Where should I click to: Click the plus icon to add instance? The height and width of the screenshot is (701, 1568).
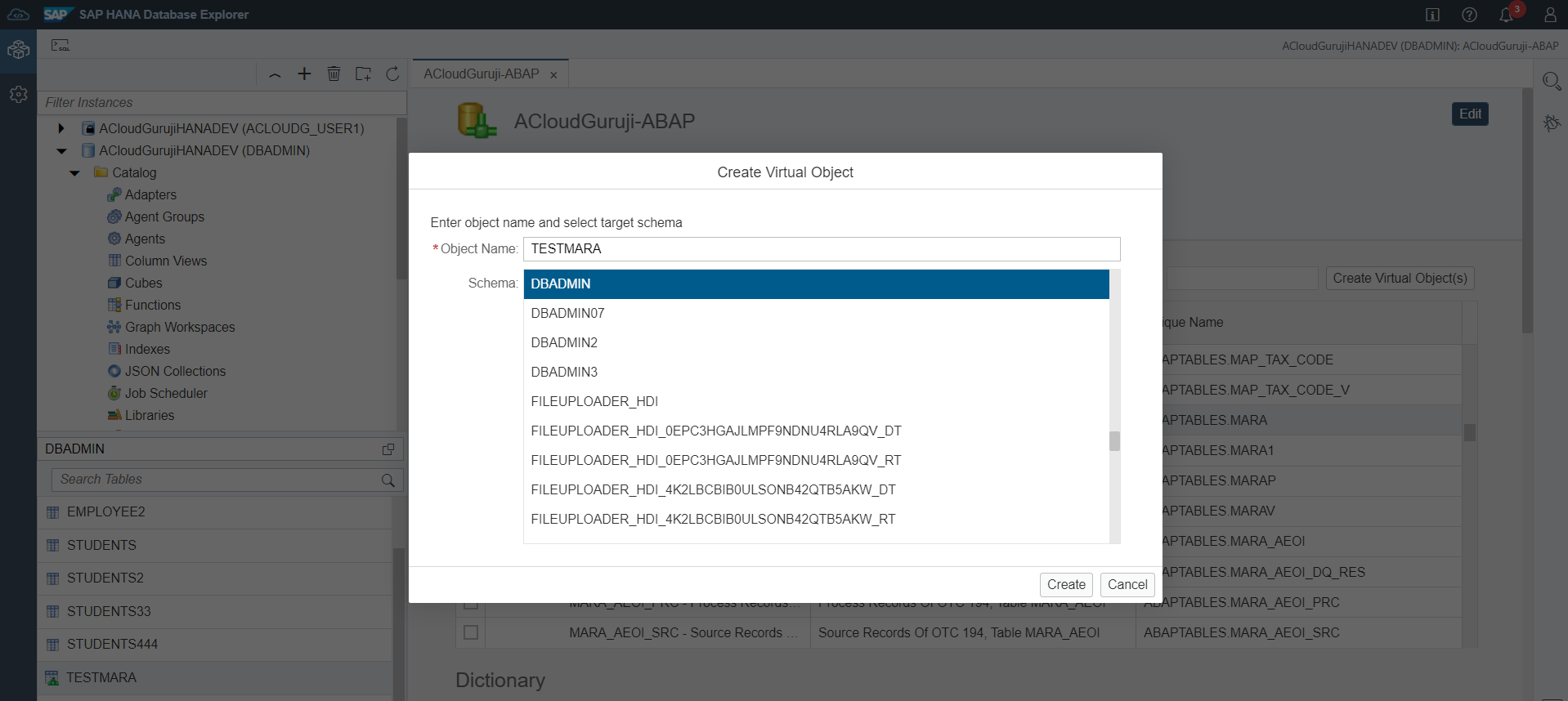pos(304,74)
